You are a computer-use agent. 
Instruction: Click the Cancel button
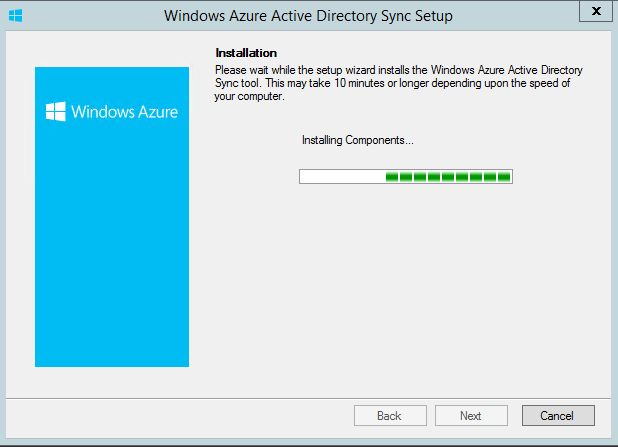click(x=558, y=415)
